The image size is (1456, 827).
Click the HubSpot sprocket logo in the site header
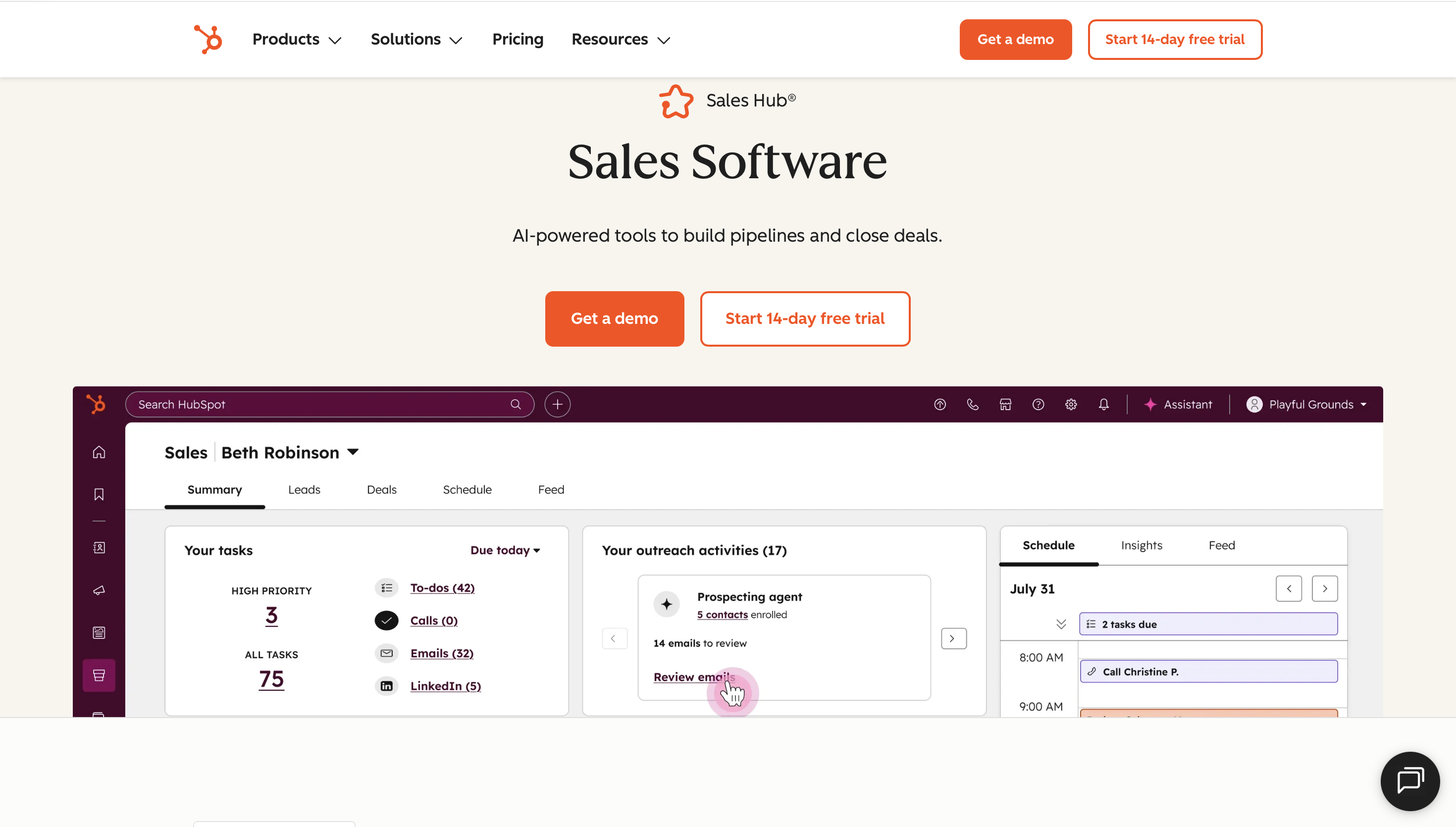point(208,39)
